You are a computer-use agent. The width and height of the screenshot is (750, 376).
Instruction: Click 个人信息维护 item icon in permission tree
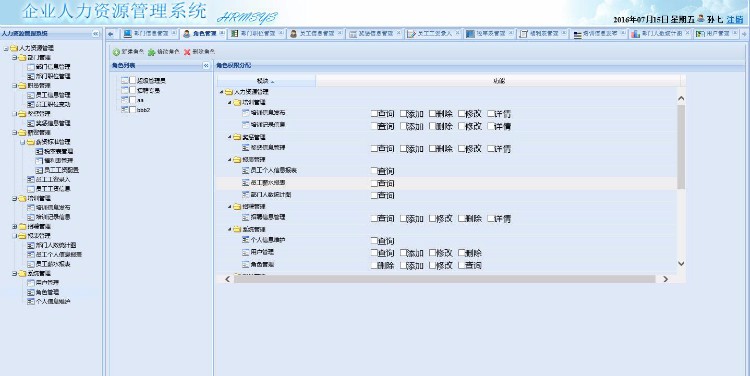click(246, 240)
